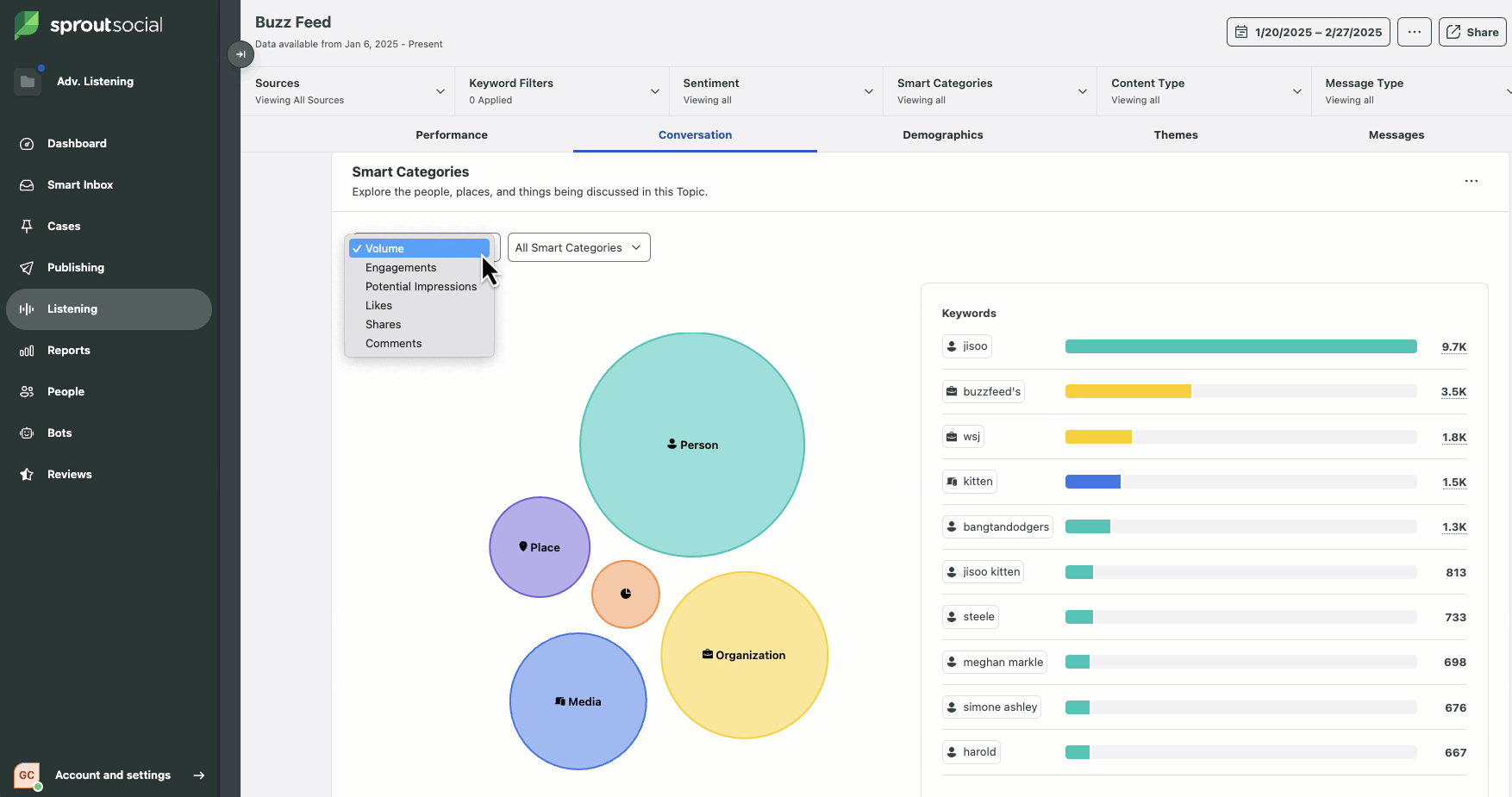Expand the Sentiment filter
The width and height of the screenshot is (1512, 797).
(776, 90)
